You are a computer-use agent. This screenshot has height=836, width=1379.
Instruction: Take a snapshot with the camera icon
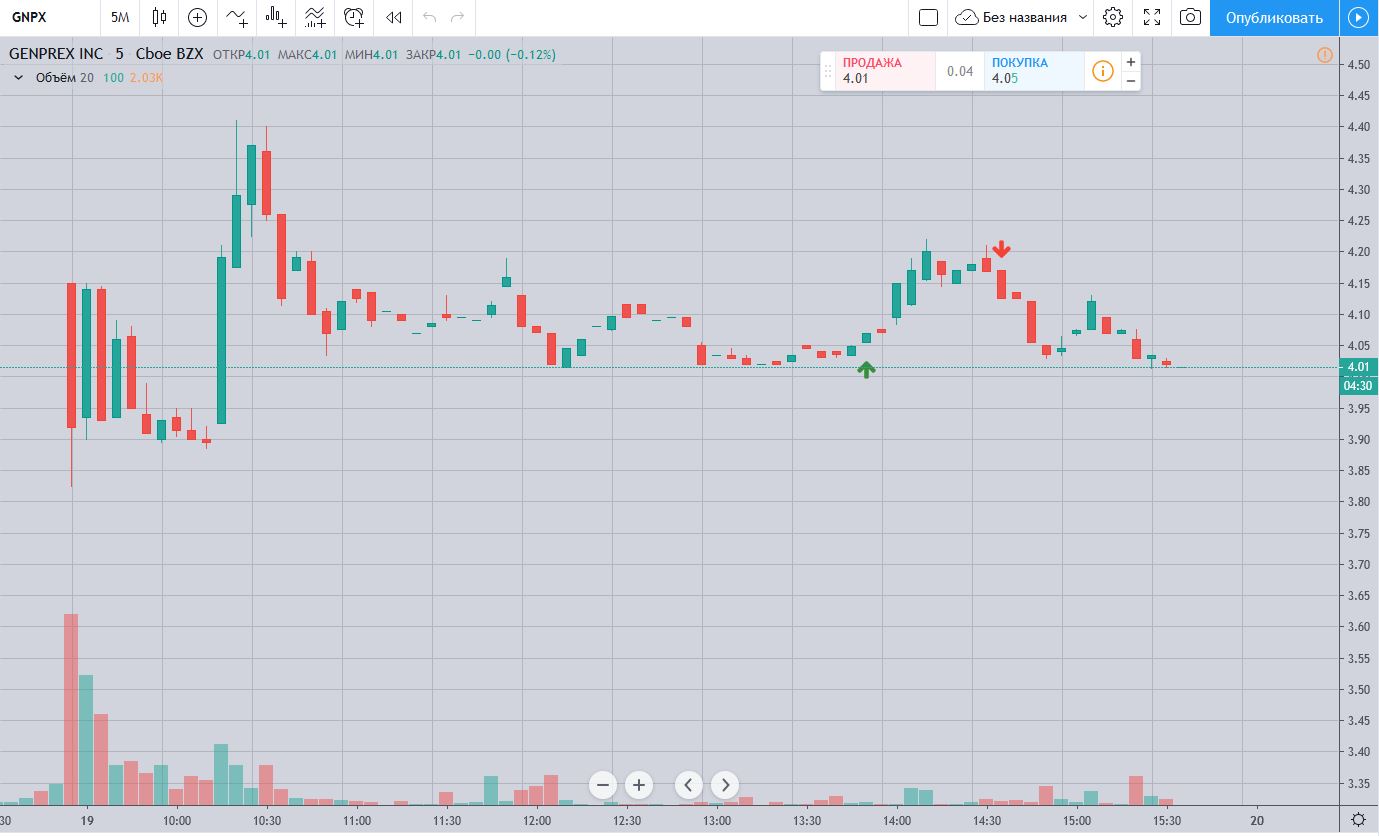[x=1190, y=17]
